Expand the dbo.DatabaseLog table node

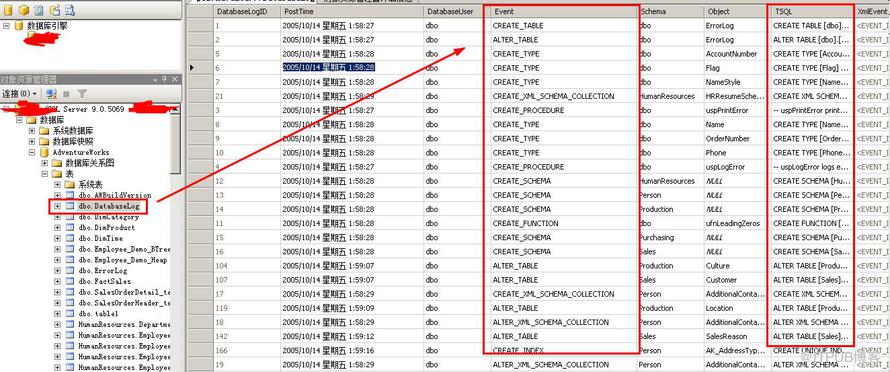click(x=57, y=206)
